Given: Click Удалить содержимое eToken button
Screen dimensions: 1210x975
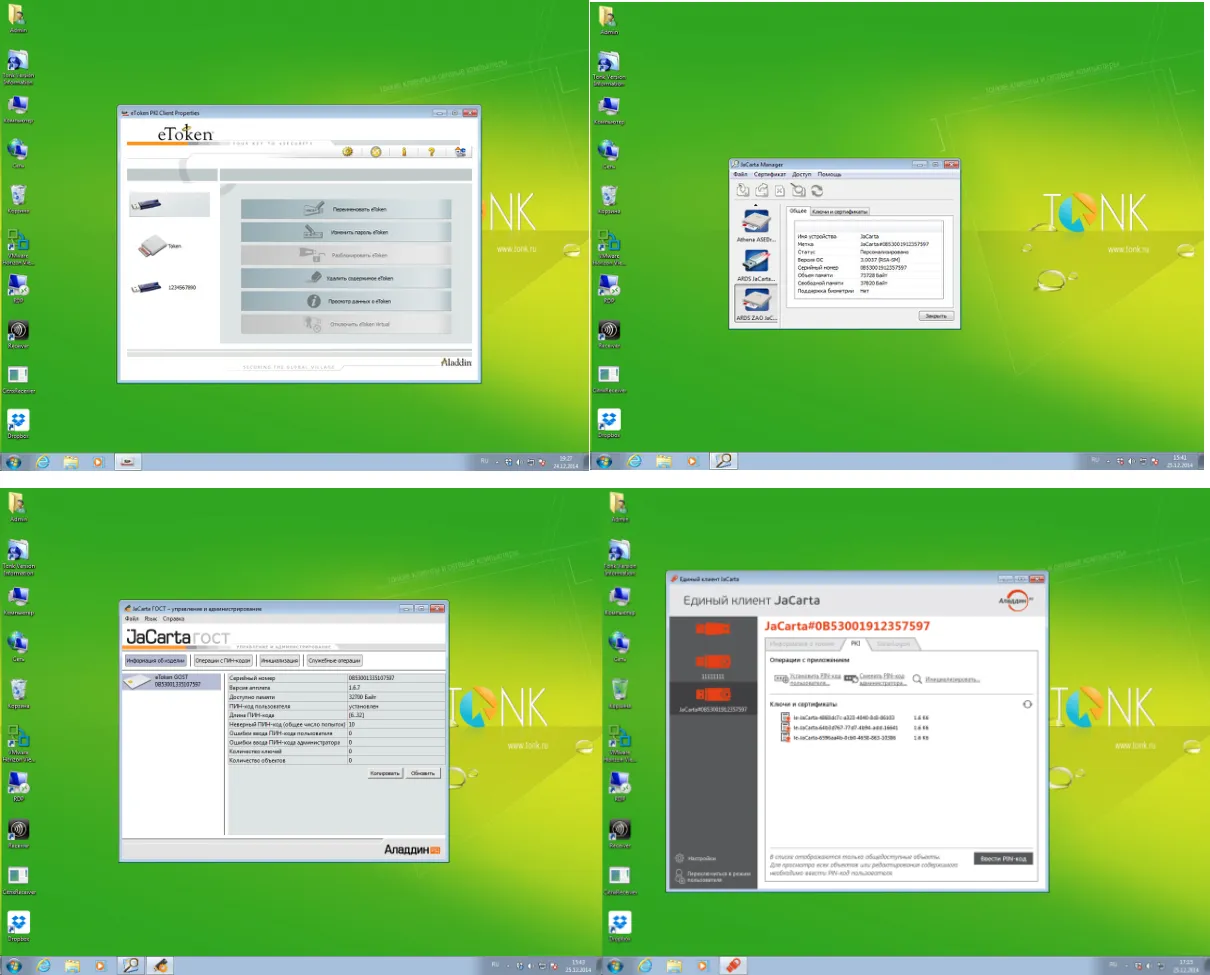Looking at the screenshot, I should coord(346,278).
